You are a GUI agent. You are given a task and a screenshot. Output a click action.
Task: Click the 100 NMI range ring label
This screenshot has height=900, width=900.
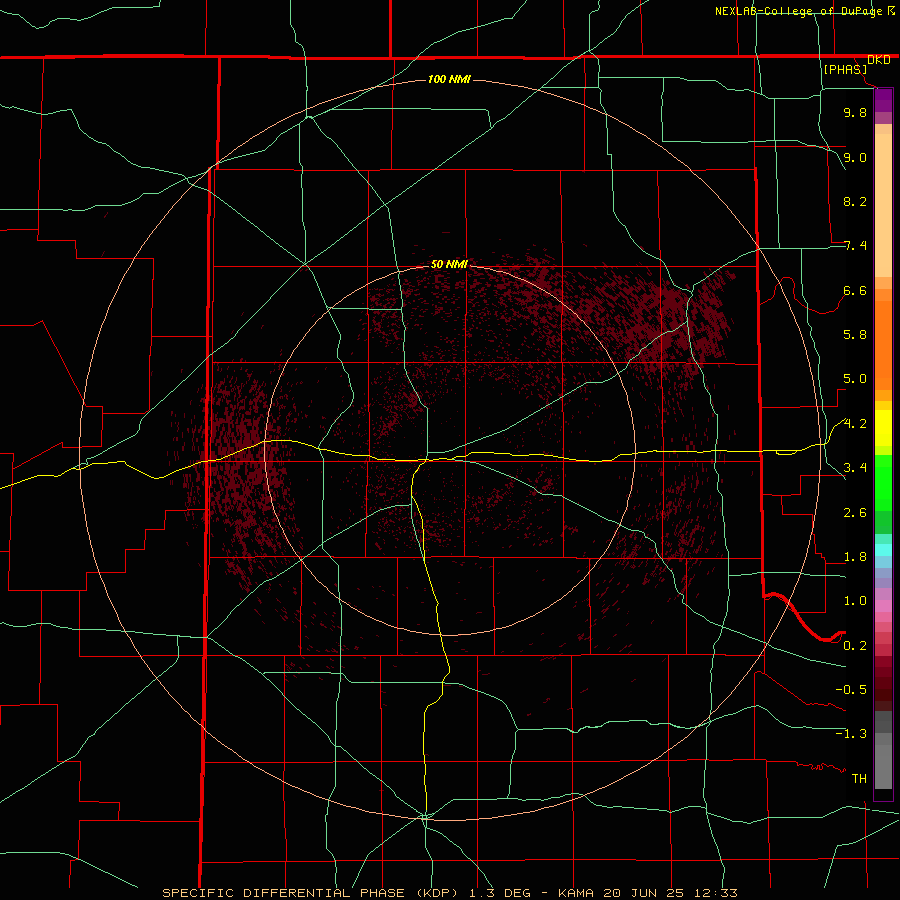point(449,79)
